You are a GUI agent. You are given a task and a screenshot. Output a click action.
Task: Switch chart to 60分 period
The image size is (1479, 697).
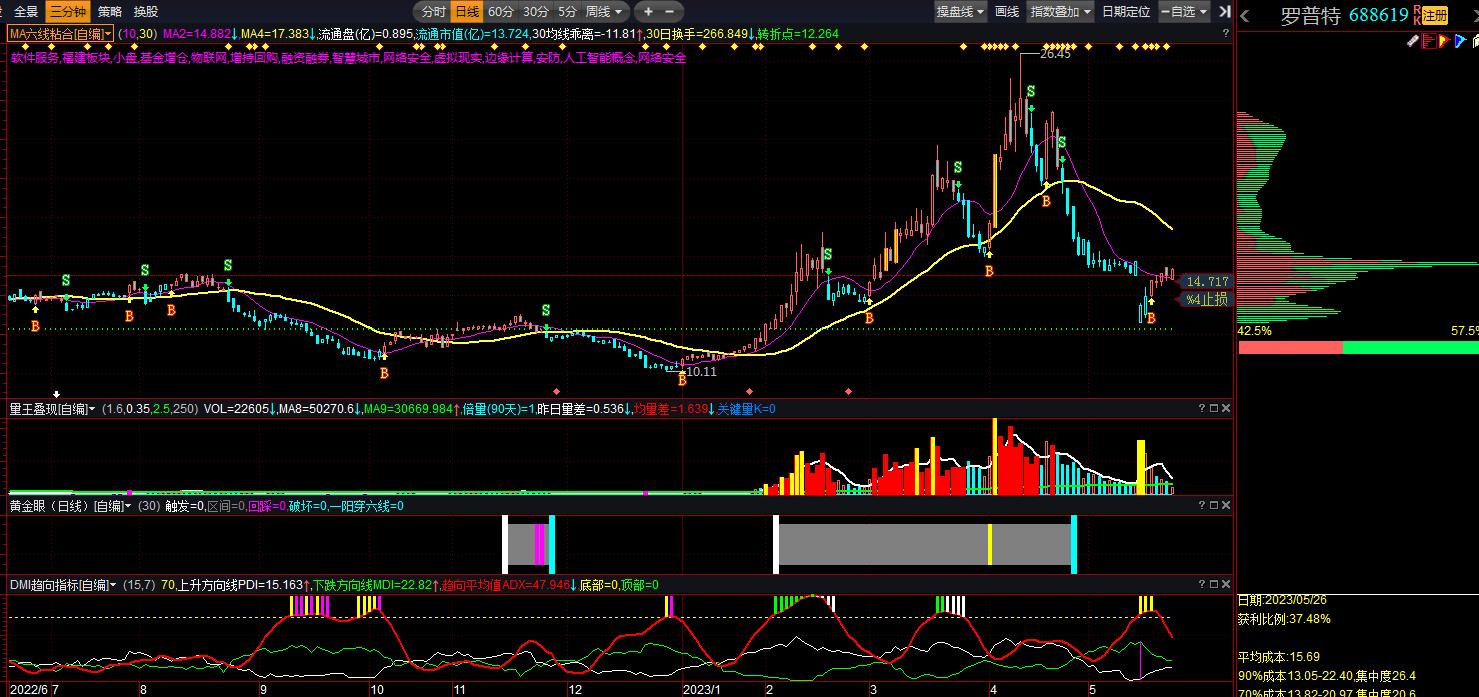(x=501, y=12)
